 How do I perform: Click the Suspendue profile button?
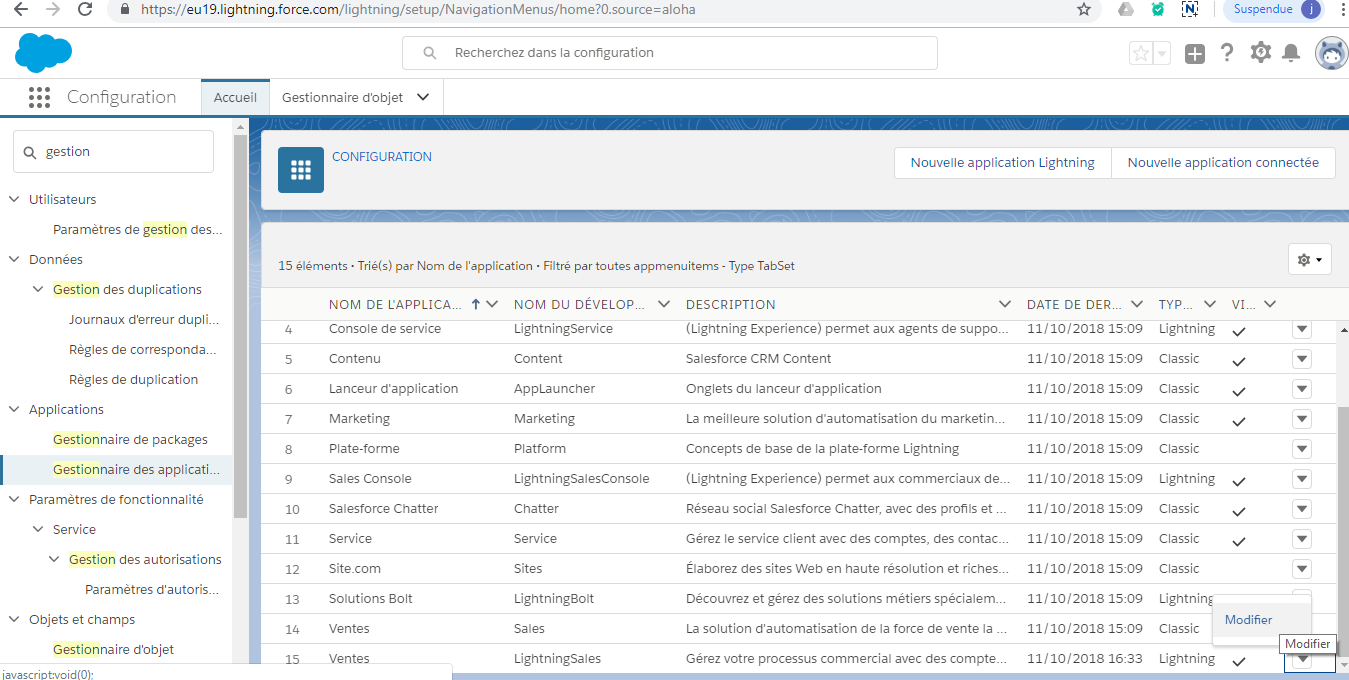(1274, 9)
